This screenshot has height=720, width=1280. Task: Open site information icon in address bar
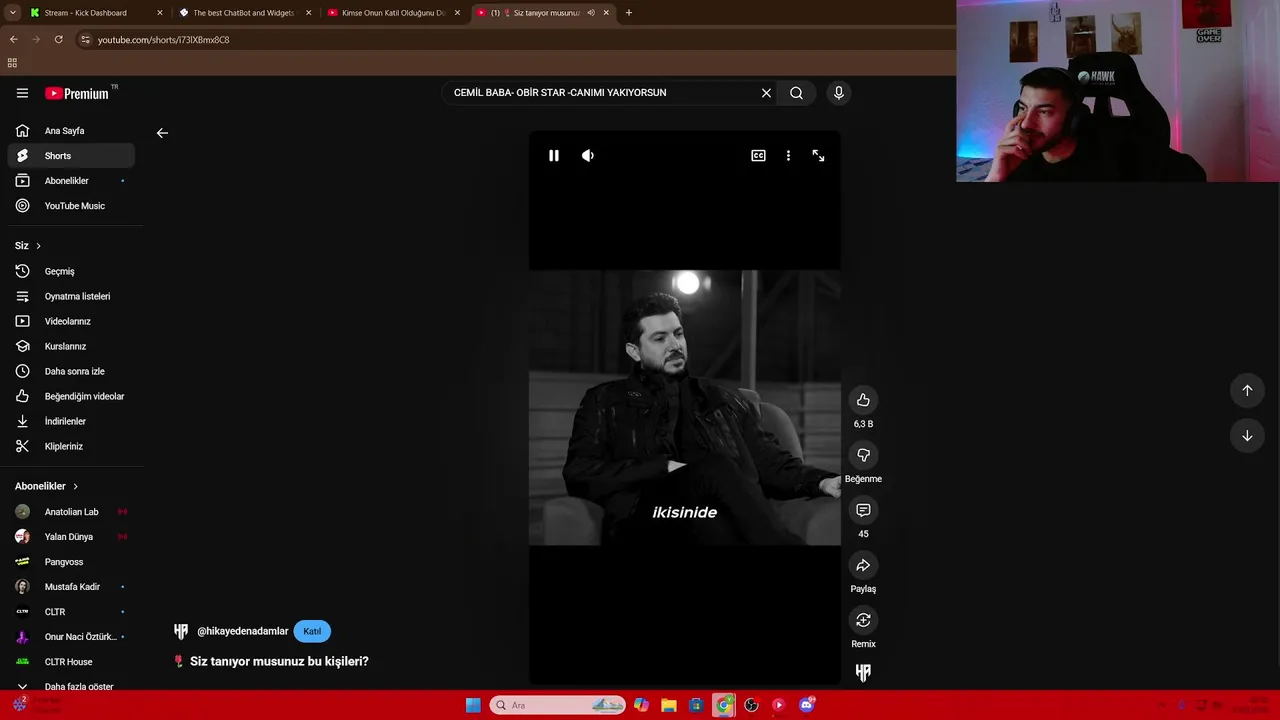(86, 40)
